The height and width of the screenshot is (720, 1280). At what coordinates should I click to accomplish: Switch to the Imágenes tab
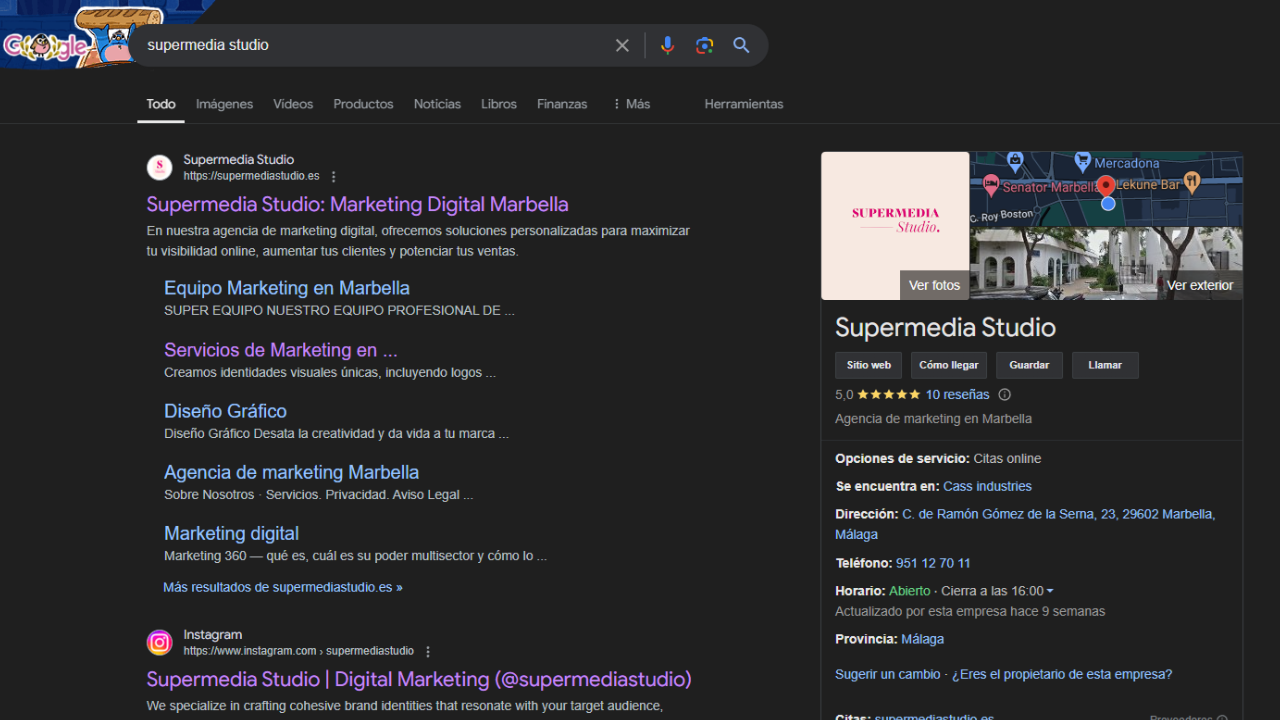pyautogui.click(x=224, y=104)
